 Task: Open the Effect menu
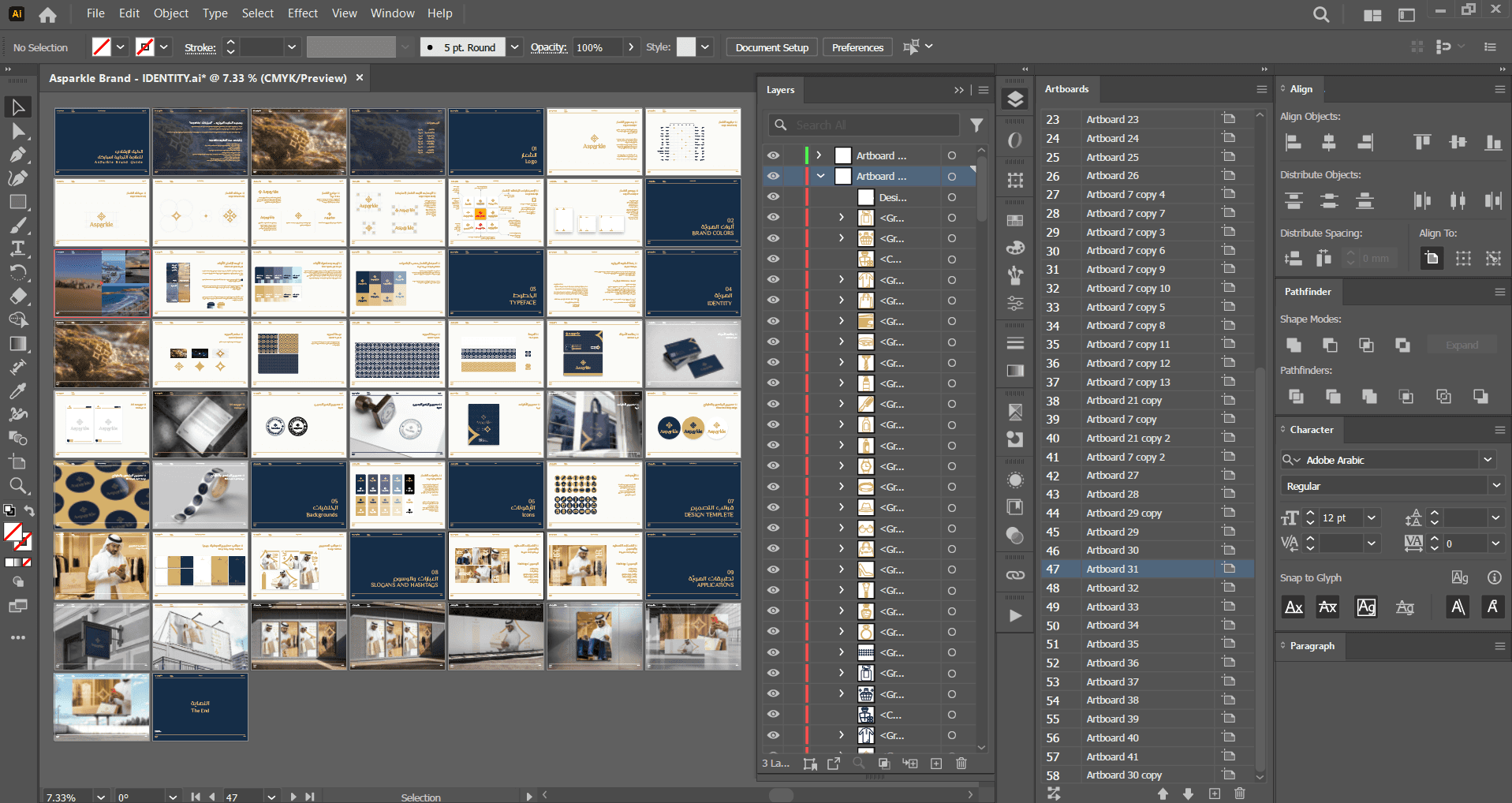pos(302,13)
